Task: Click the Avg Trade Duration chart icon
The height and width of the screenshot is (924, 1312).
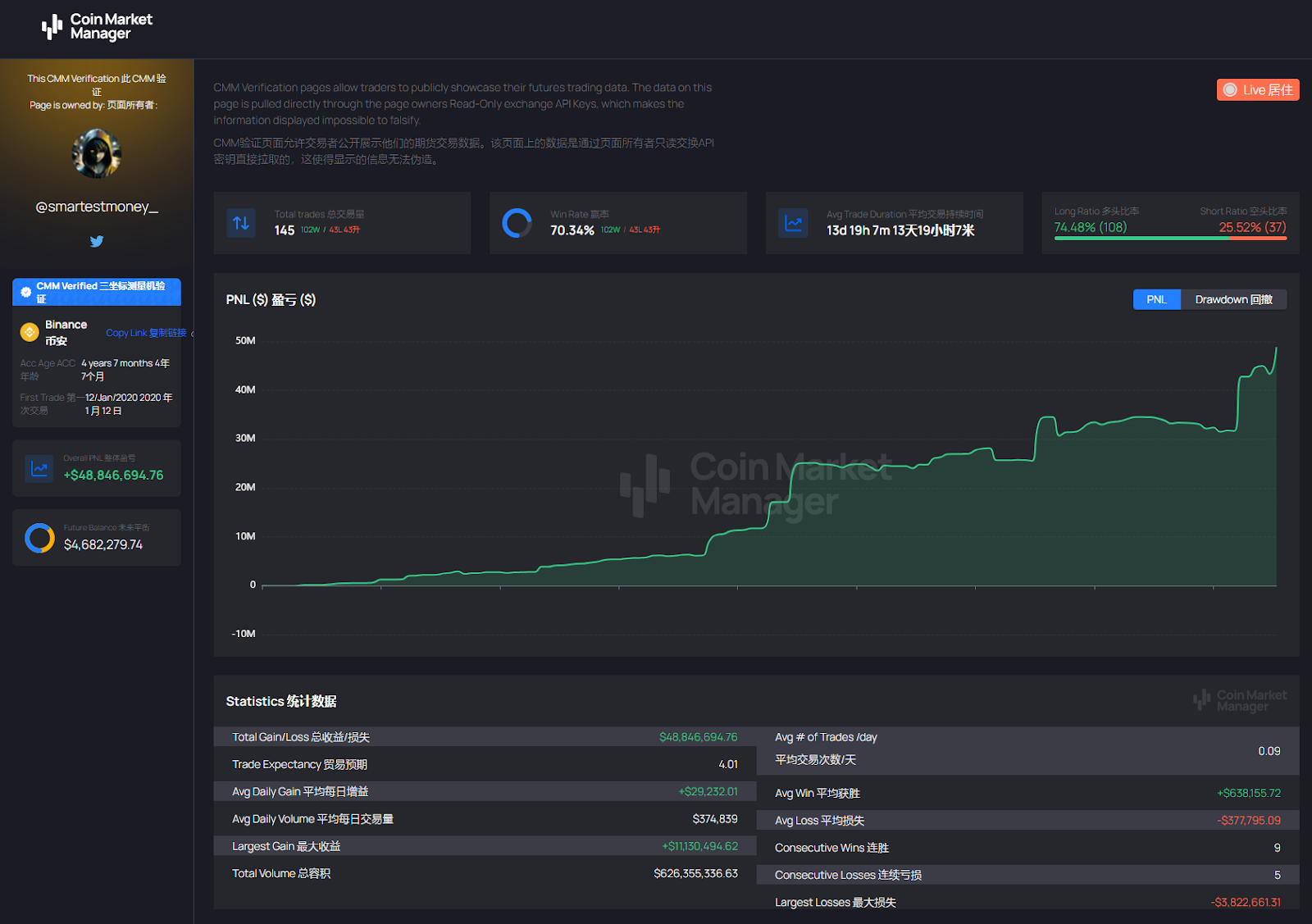Action: click(793, 223)
